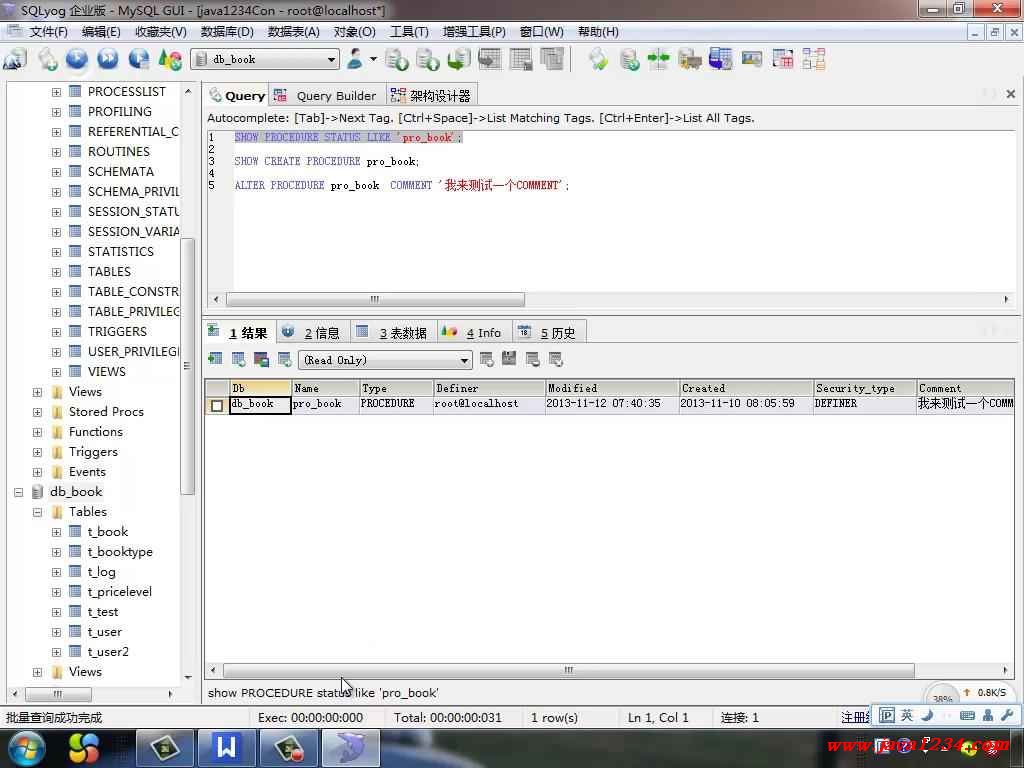Click the light green sync arrows toolbar icon
Image resolution: width=1024 pixels, height=768 pixels.
598,59
